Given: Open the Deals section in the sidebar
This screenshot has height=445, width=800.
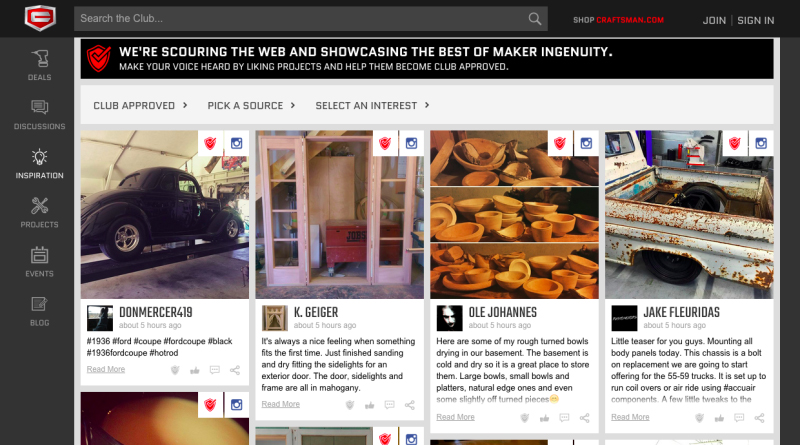Looking at the screenshot, I should [39, 65].
